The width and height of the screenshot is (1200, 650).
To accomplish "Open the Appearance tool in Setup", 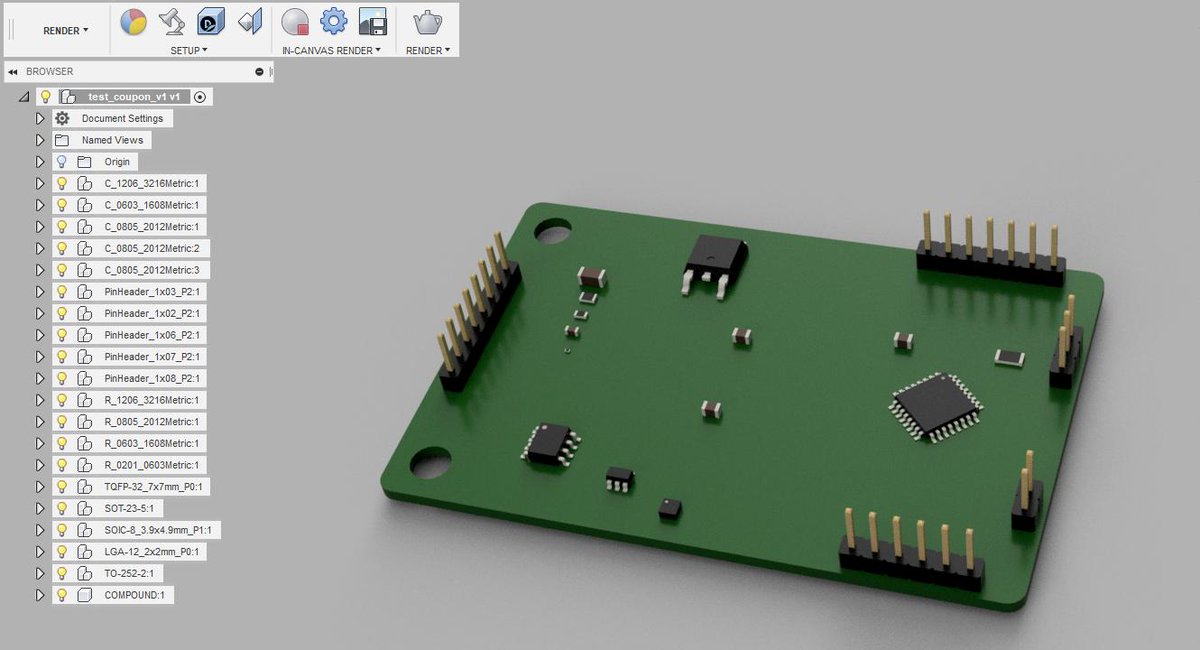I will pyautogui.click(x=133, y=21).
